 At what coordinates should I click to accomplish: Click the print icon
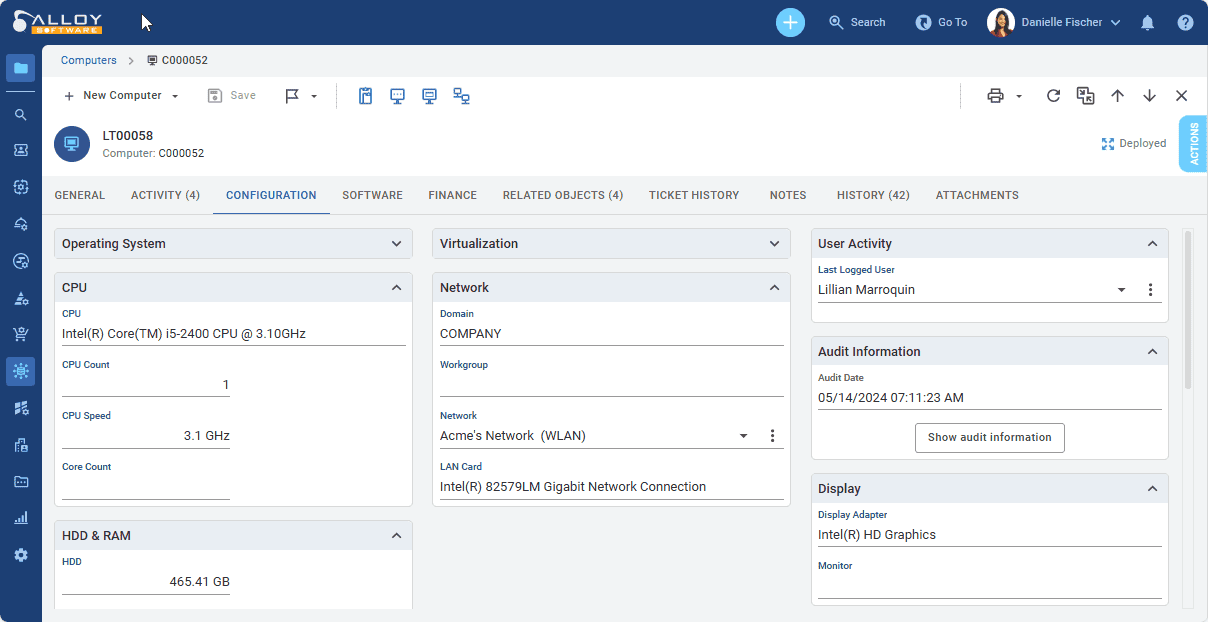995,96
